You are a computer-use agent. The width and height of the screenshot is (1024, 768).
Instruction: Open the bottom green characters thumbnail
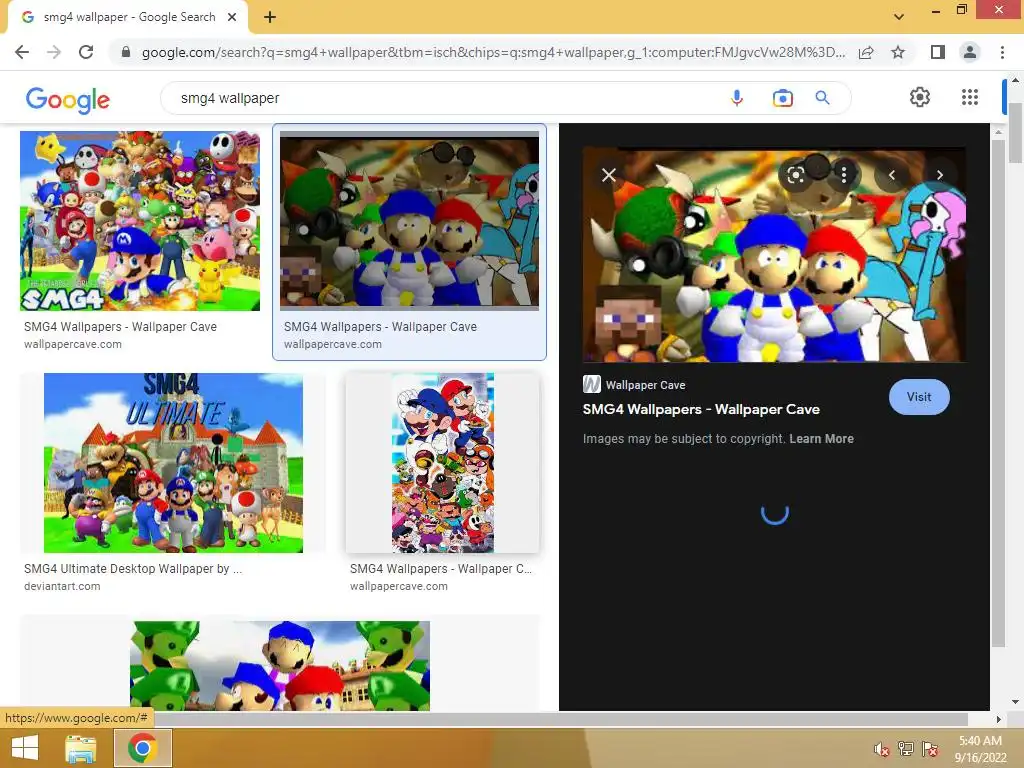280,665
